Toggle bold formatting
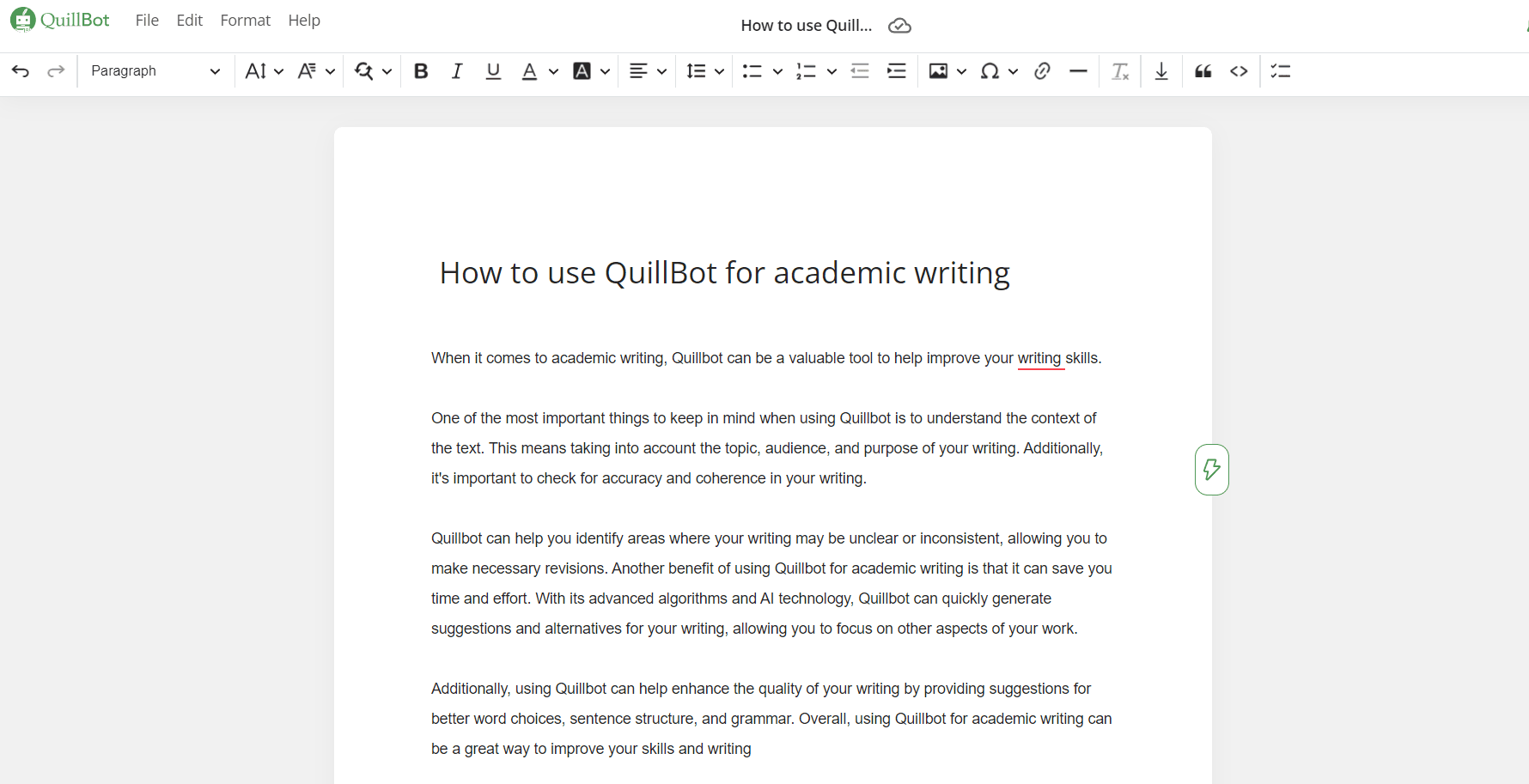The width and height of the screenshot is (1529, 784). coord(421,71)
